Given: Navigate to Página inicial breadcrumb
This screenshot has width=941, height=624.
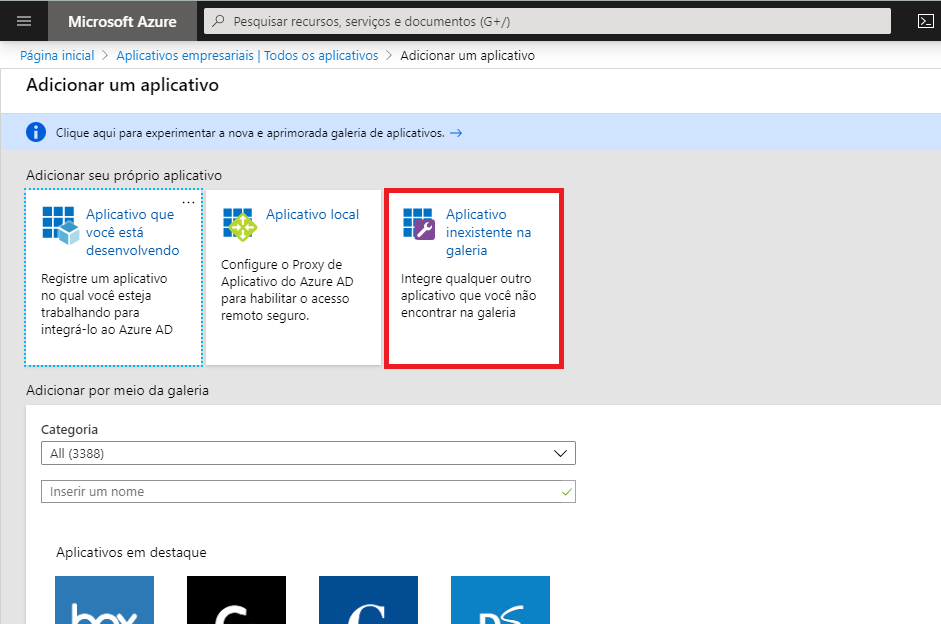Looking at the screenshot, I should click(57, 56).
